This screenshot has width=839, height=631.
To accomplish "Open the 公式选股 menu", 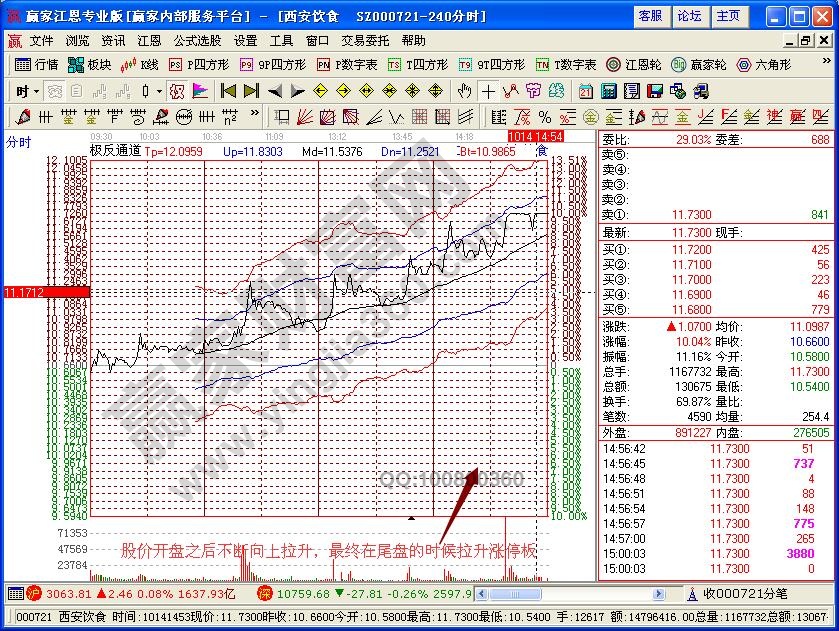I will click(x=197, y=41).
